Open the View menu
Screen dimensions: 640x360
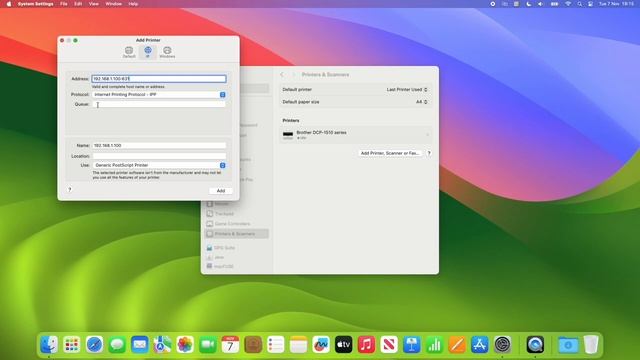point(93,4)
